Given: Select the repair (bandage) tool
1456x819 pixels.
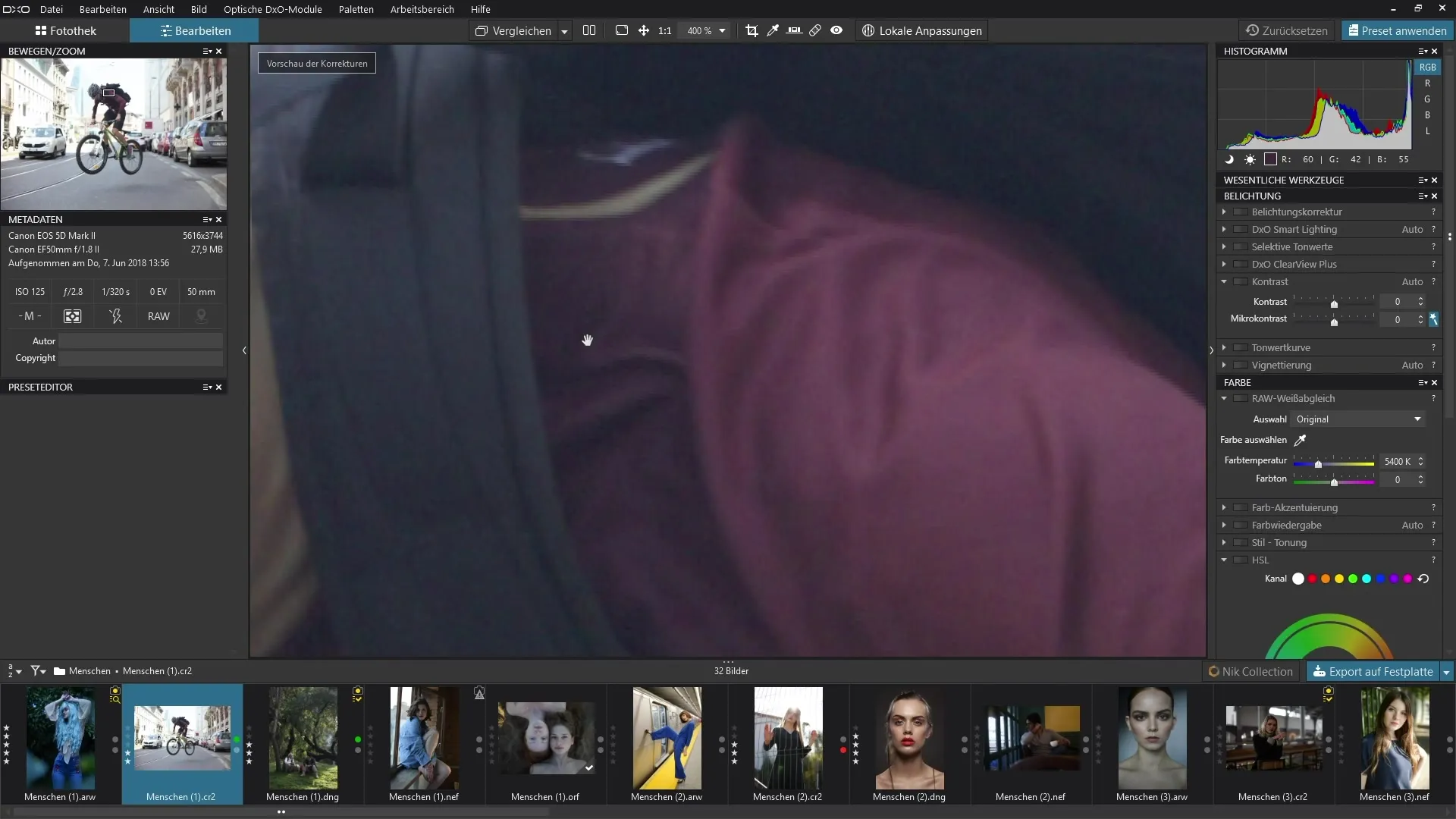Looking at the screenshot, I should point(815,31).
